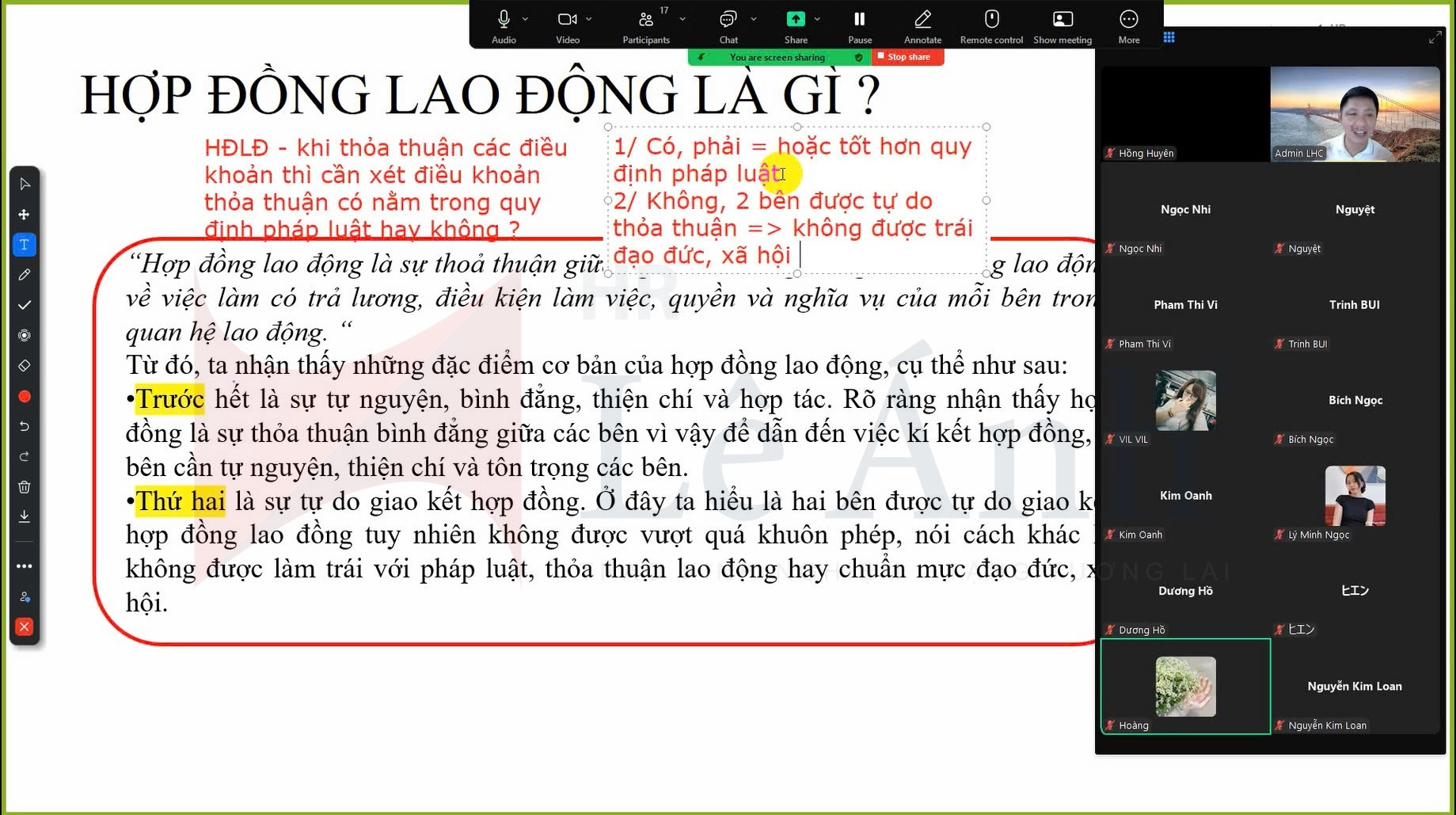Select the Spotlight tool

click(25, 335)
